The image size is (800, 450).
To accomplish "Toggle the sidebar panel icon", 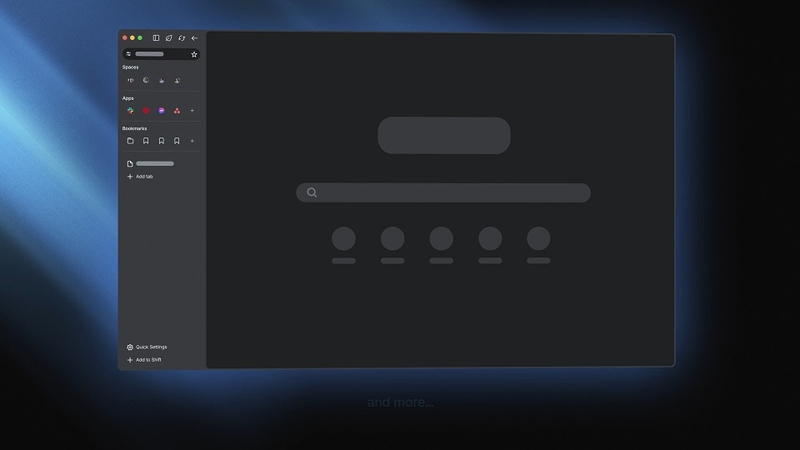I will coord(156,38).
